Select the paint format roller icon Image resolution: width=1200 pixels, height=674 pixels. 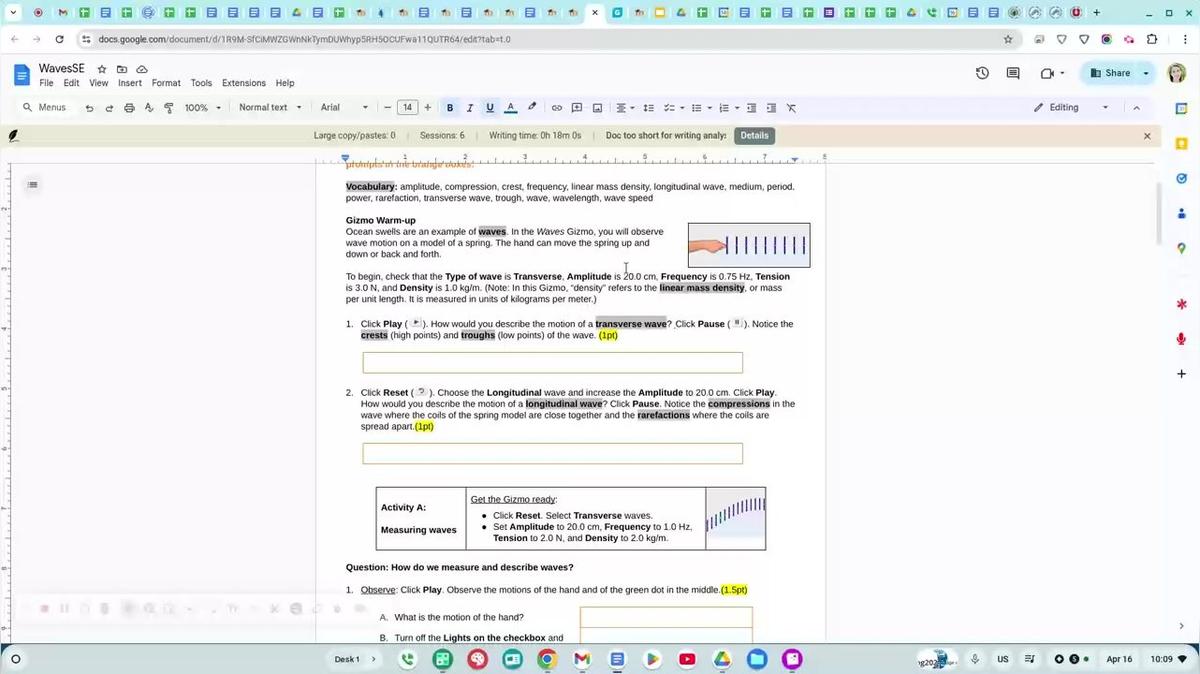(168, 108)
